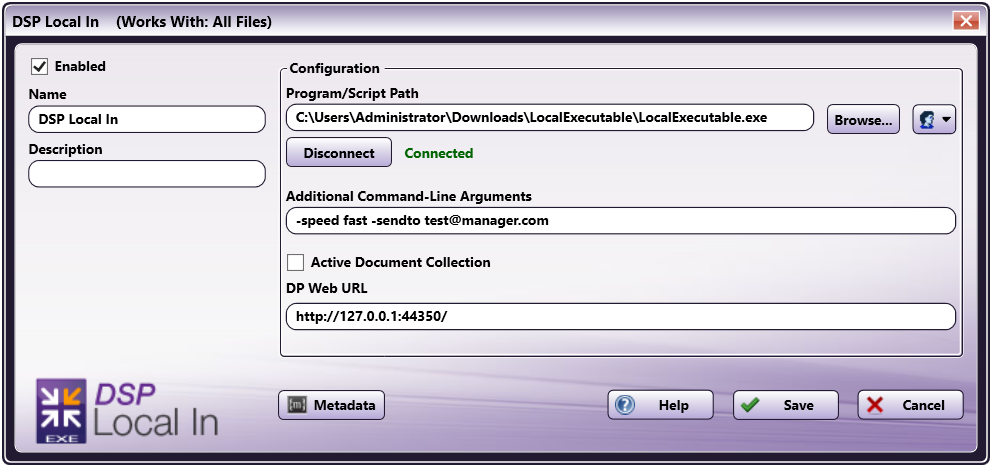Click the Configuration group heading
The height and width of the screenshot is (467, 991).
[x=334, y=68]
